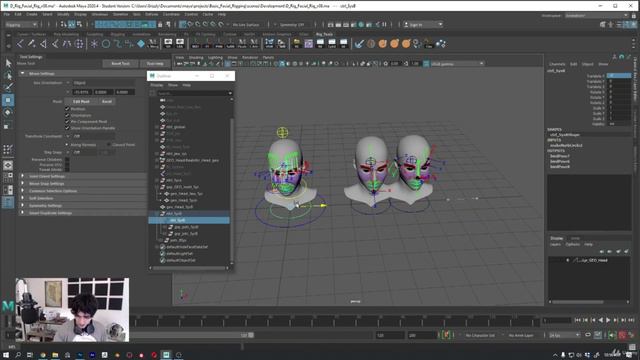The width and height of the screenshot is (640, 360).
Task: Expand Smart Duplicate Settings section
Action: pyautogui.click(x=23, y=213)
